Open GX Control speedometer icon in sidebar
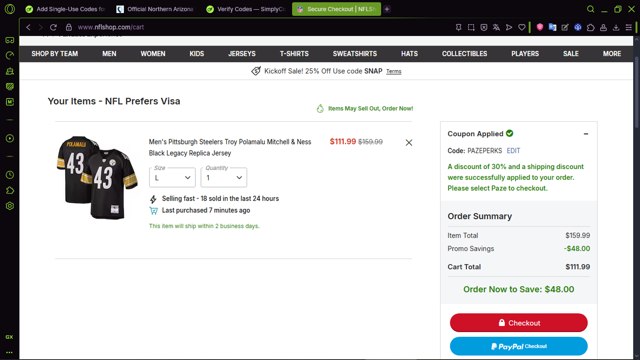This screenshot has height=360, width=640. click(x=9, y=56)
